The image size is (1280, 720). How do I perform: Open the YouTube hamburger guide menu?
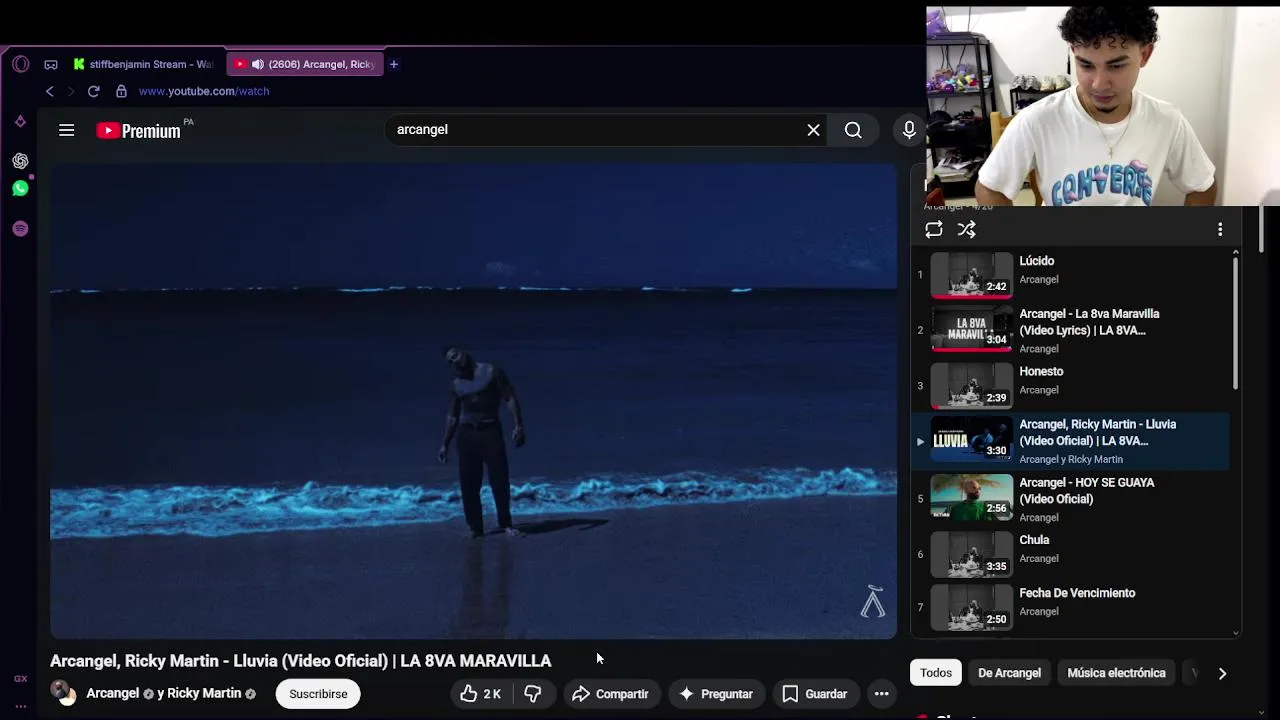pos(67,130)
